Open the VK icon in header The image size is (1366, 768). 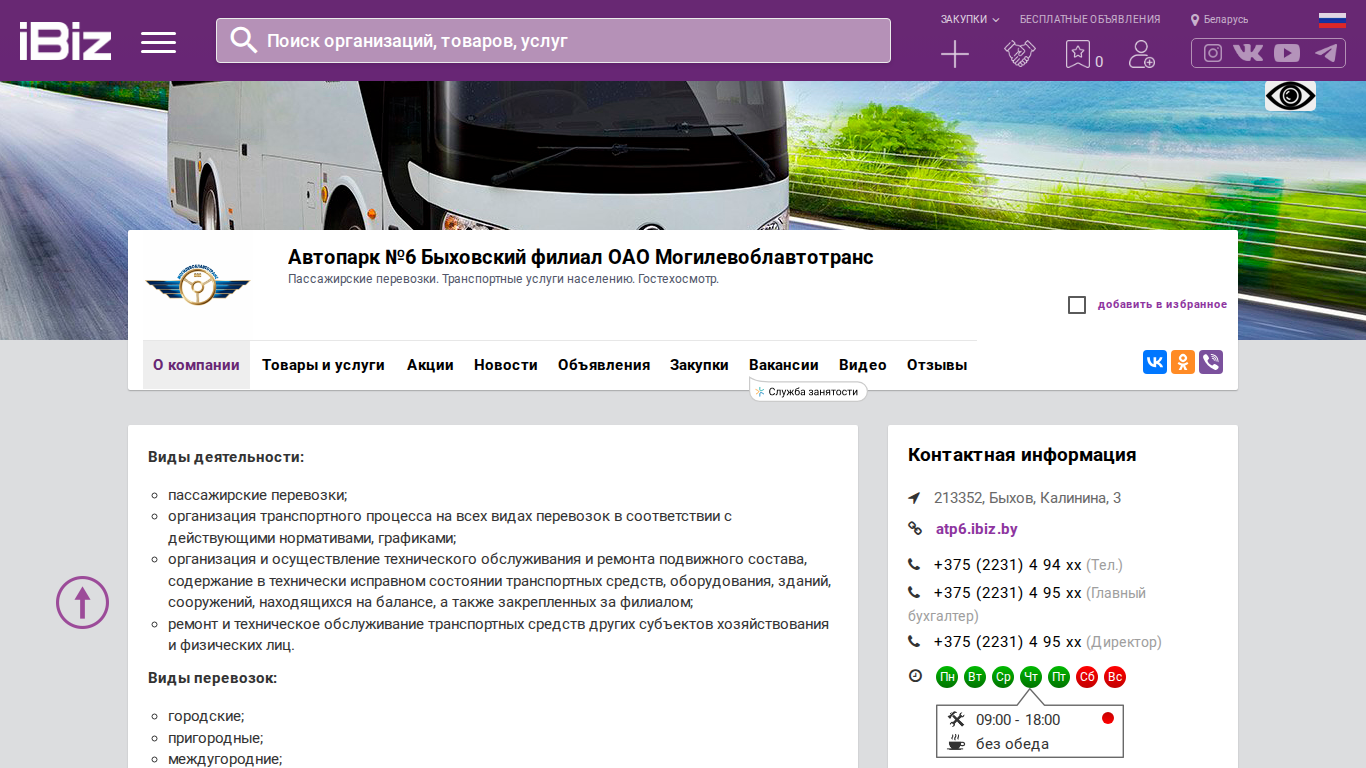coord(1248,53)
